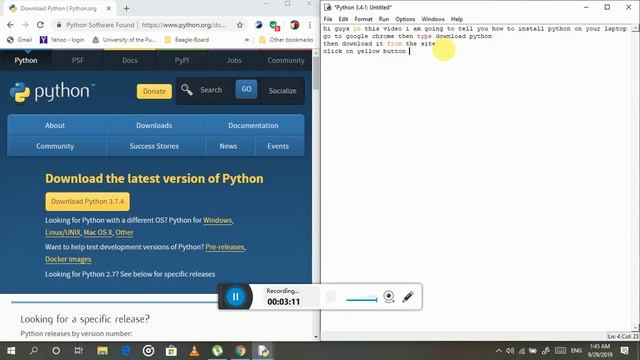Follow the Linux/UNIX download link
Screen dimensions: 640x360
point(63,233)
